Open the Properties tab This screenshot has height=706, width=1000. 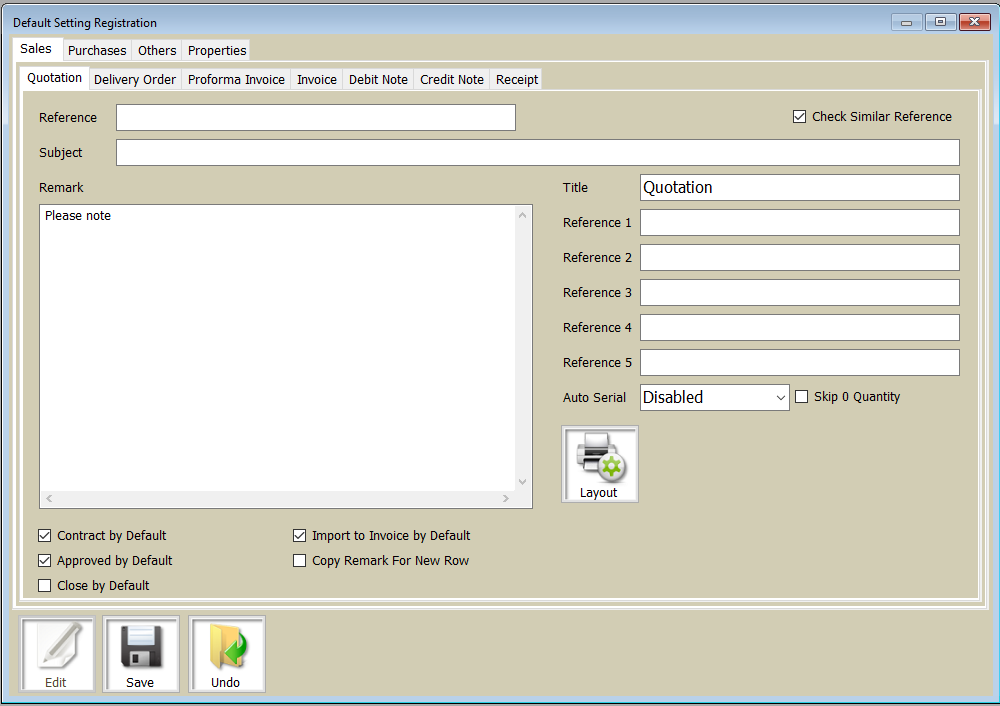[x=217, y=50]
